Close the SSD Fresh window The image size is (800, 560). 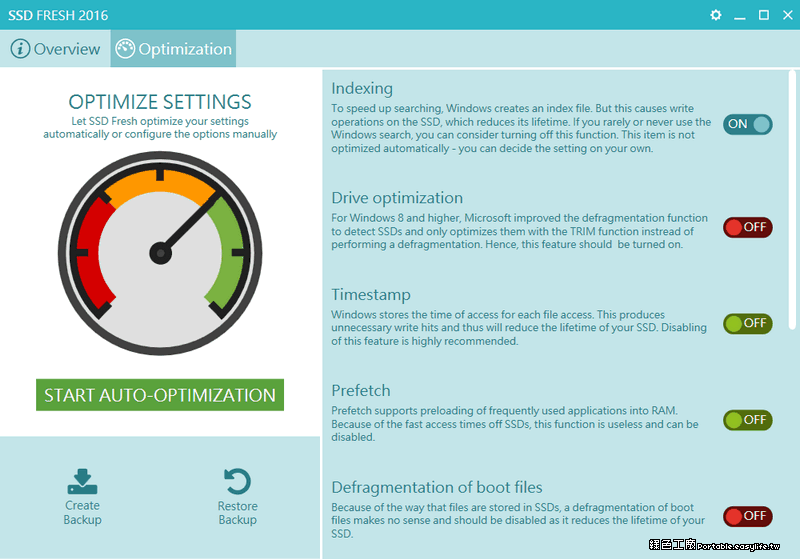coord(788,15)
